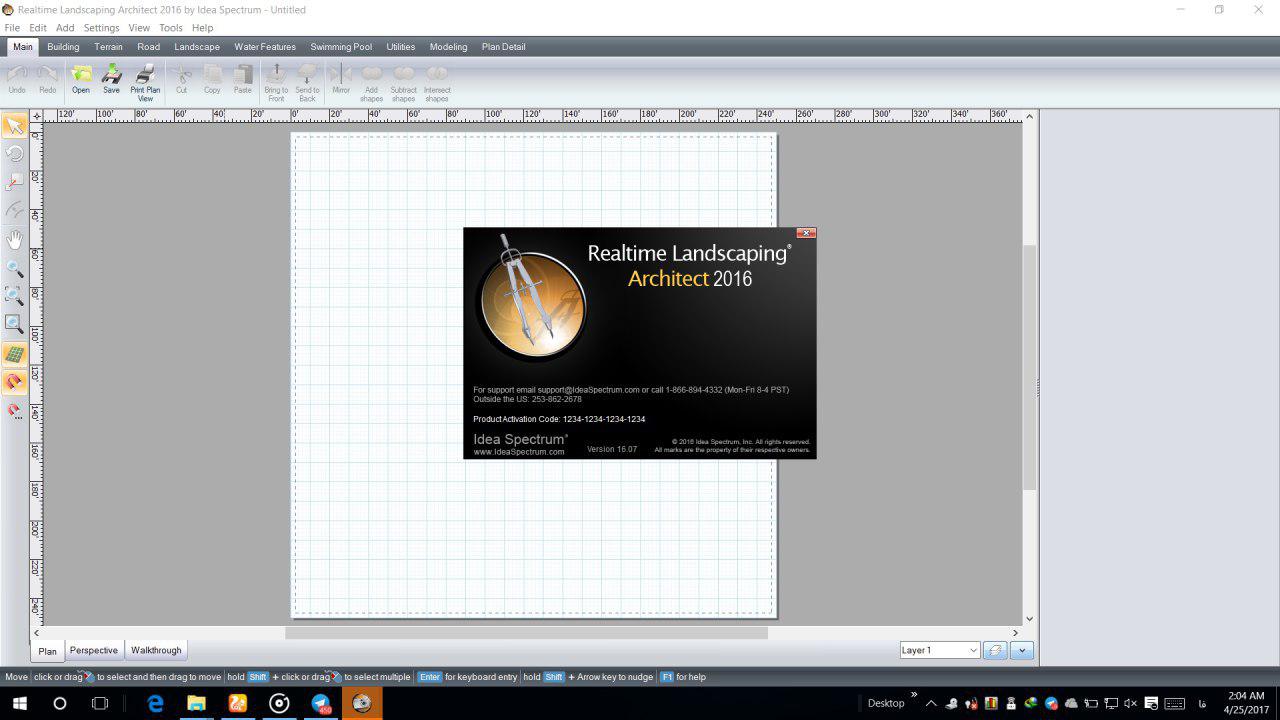Open the Walkthrough view tab

pos(156,650)
